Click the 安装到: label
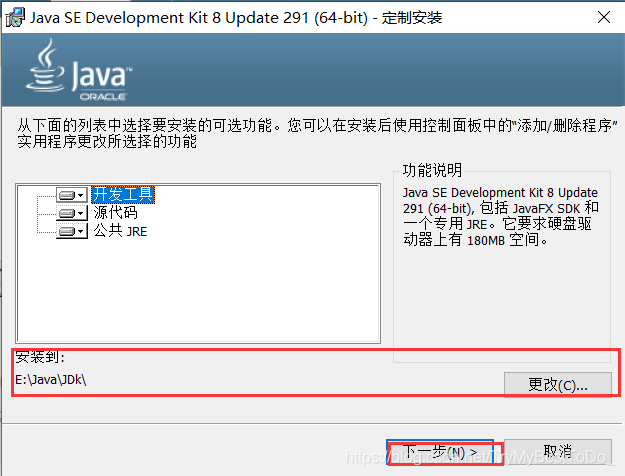 click(40, 357)
